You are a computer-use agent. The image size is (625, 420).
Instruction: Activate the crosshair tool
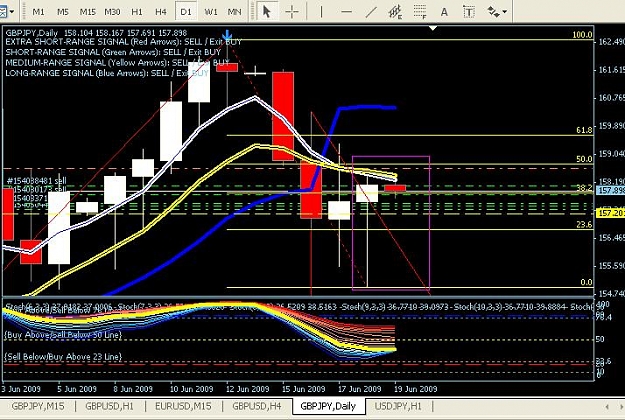[292, 12]
